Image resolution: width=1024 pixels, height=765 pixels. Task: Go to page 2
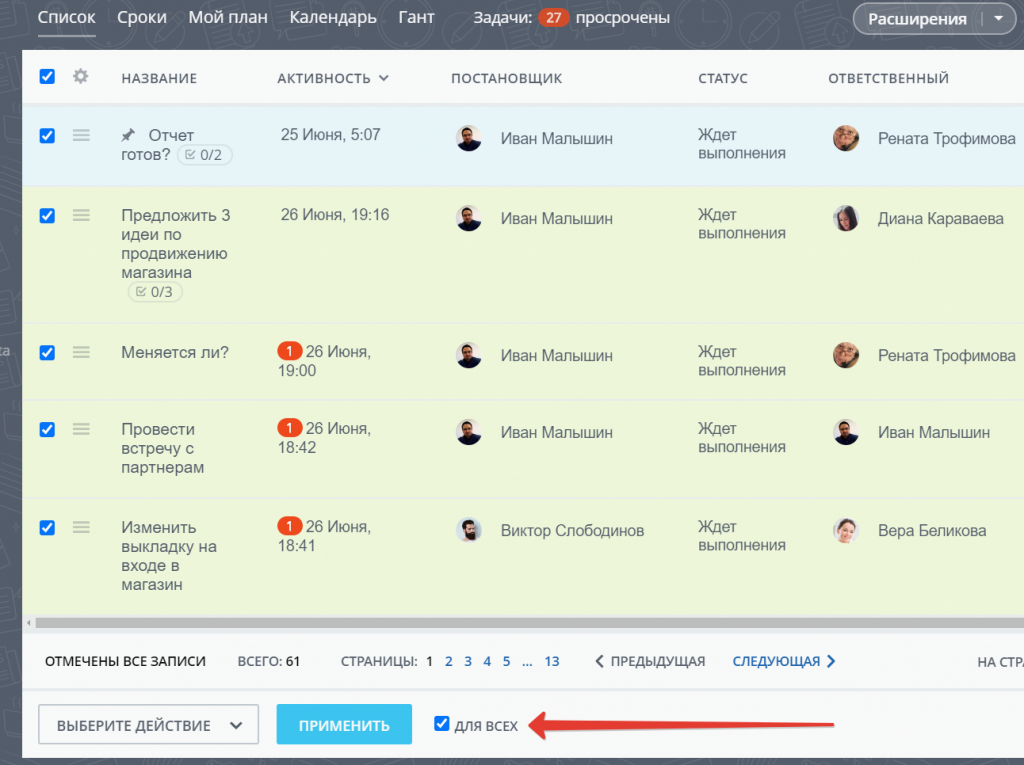point(449,661)
